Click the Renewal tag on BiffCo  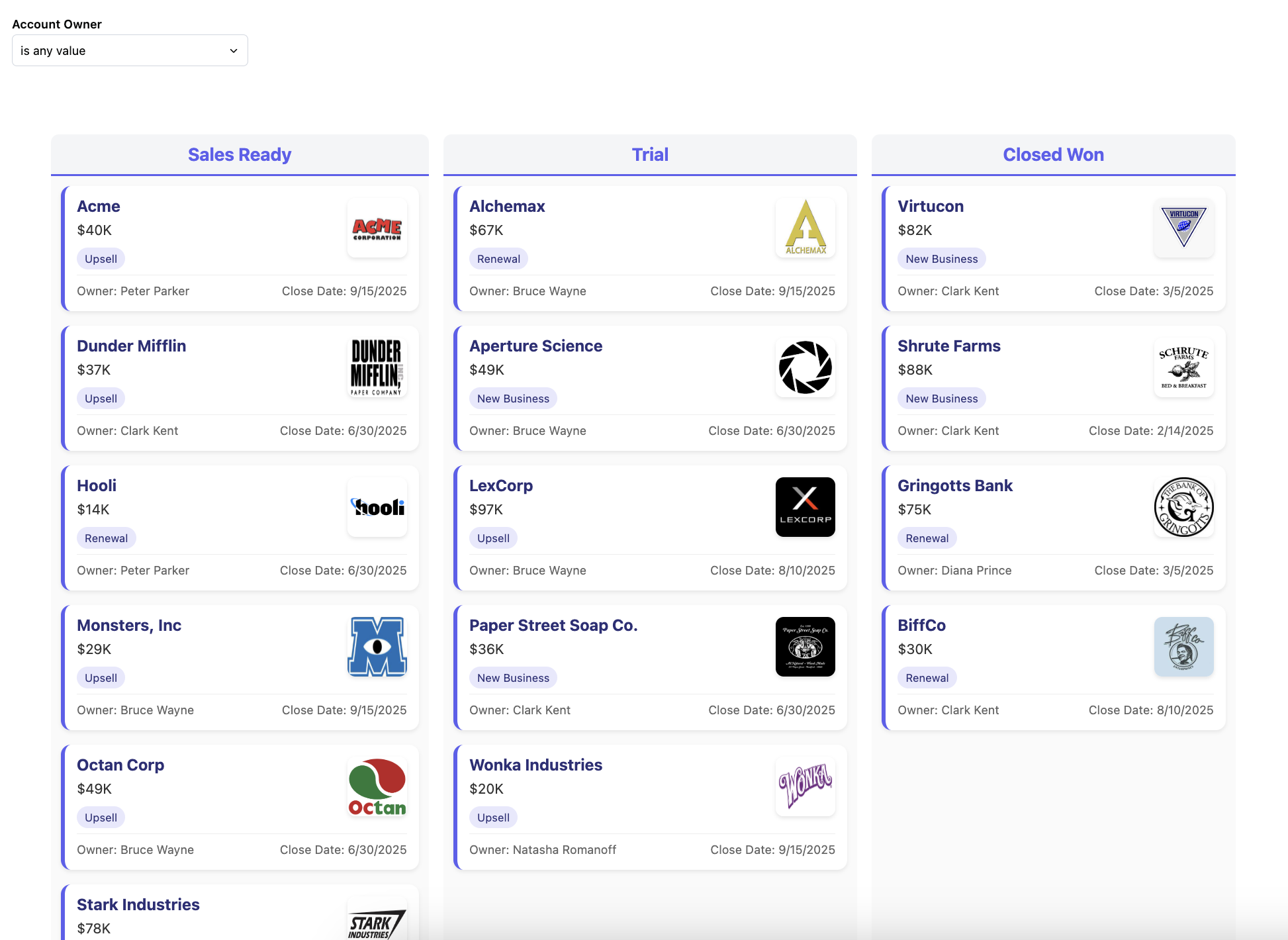click(x=927, y=678)
